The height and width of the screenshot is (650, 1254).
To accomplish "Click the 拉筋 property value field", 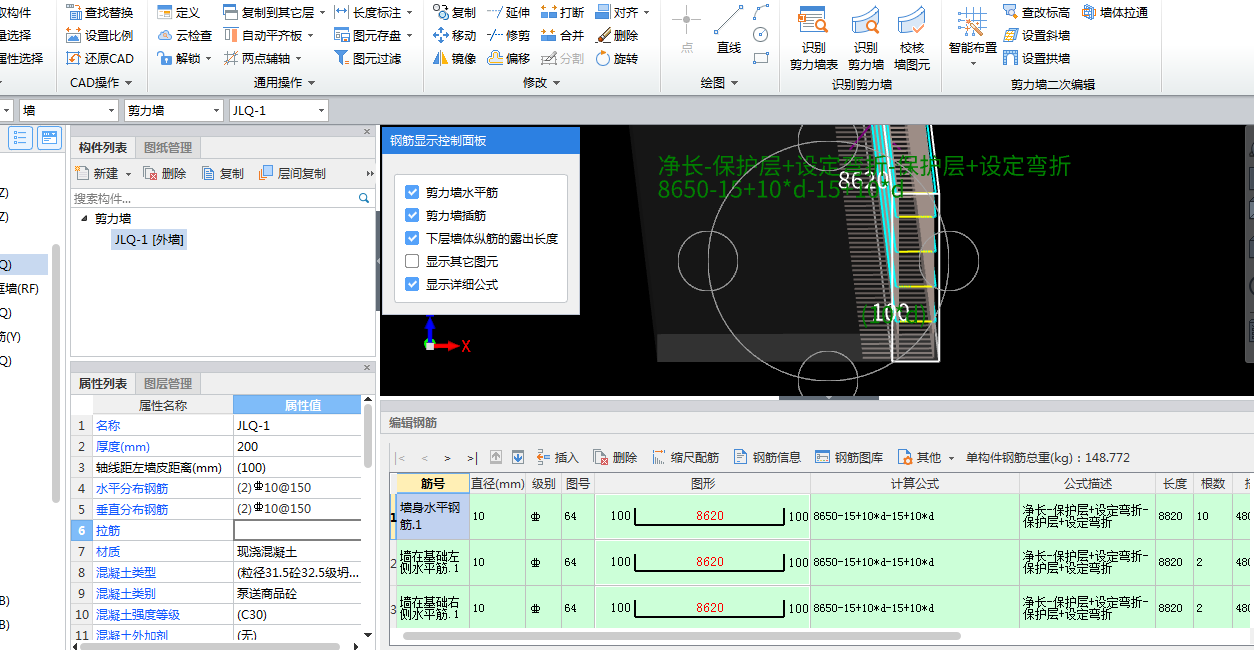I will click(x=297, y=530).
